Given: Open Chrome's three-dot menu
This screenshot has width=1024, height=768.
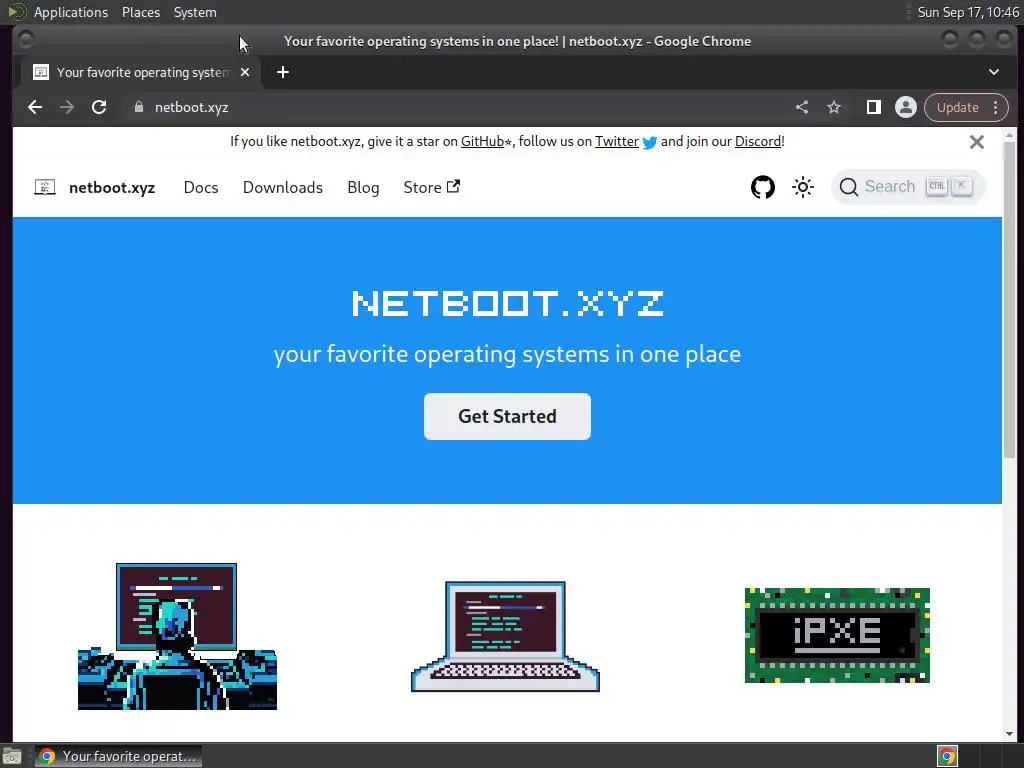Looking at the screenshot, I should 996,107.
